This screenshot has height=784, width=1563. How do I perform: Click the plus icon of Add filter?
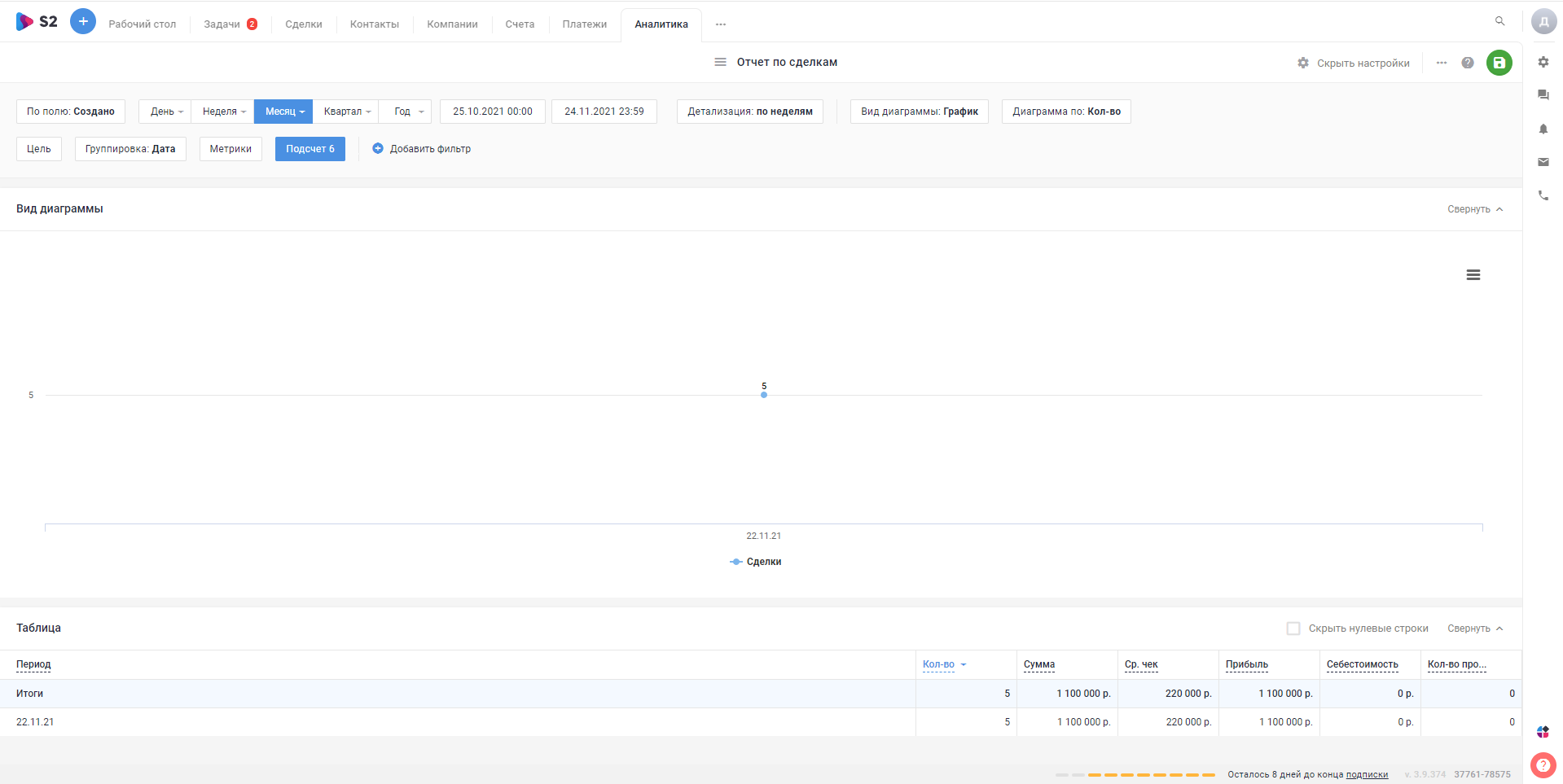pyautogui.click(x=378, y=148)
